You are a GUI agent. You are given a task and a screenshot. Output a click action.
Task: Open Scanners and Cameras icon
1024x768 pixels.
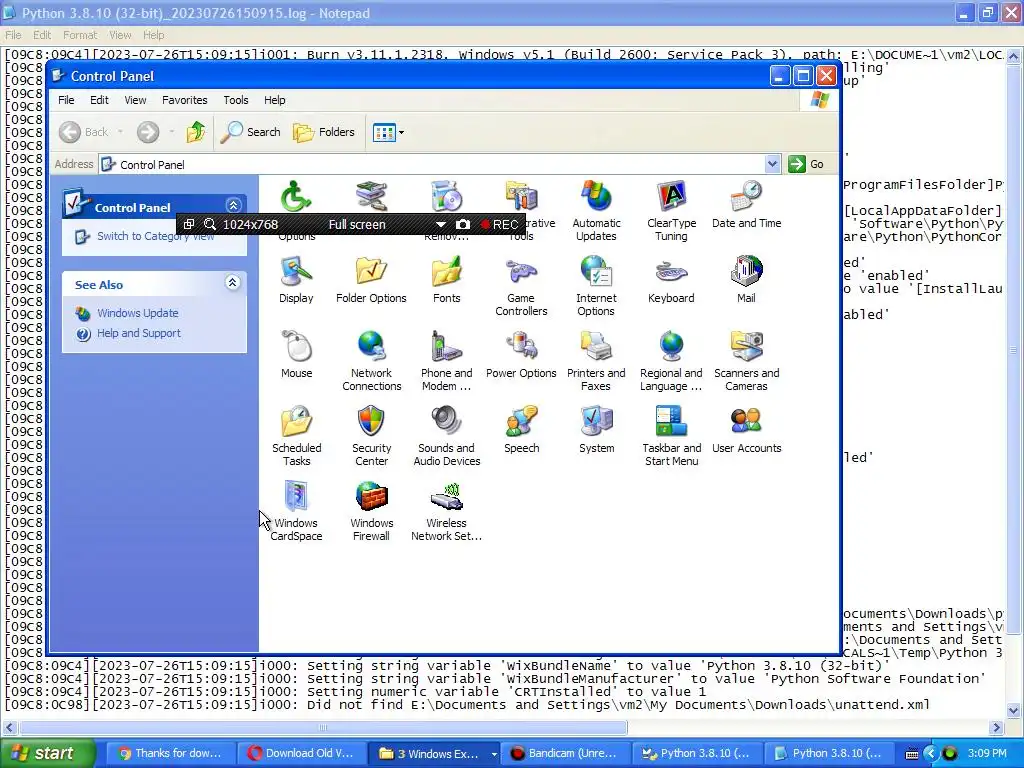click(746, 360)
